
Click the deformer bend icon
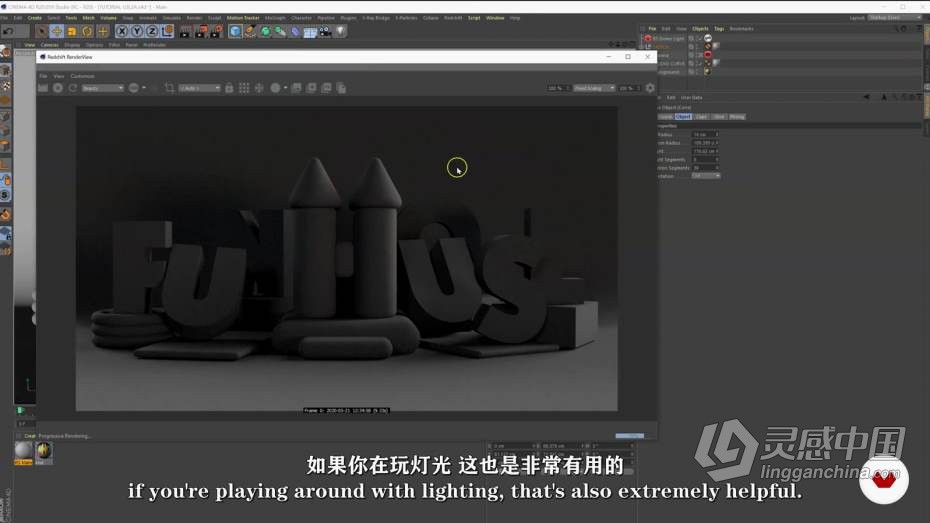295,31
